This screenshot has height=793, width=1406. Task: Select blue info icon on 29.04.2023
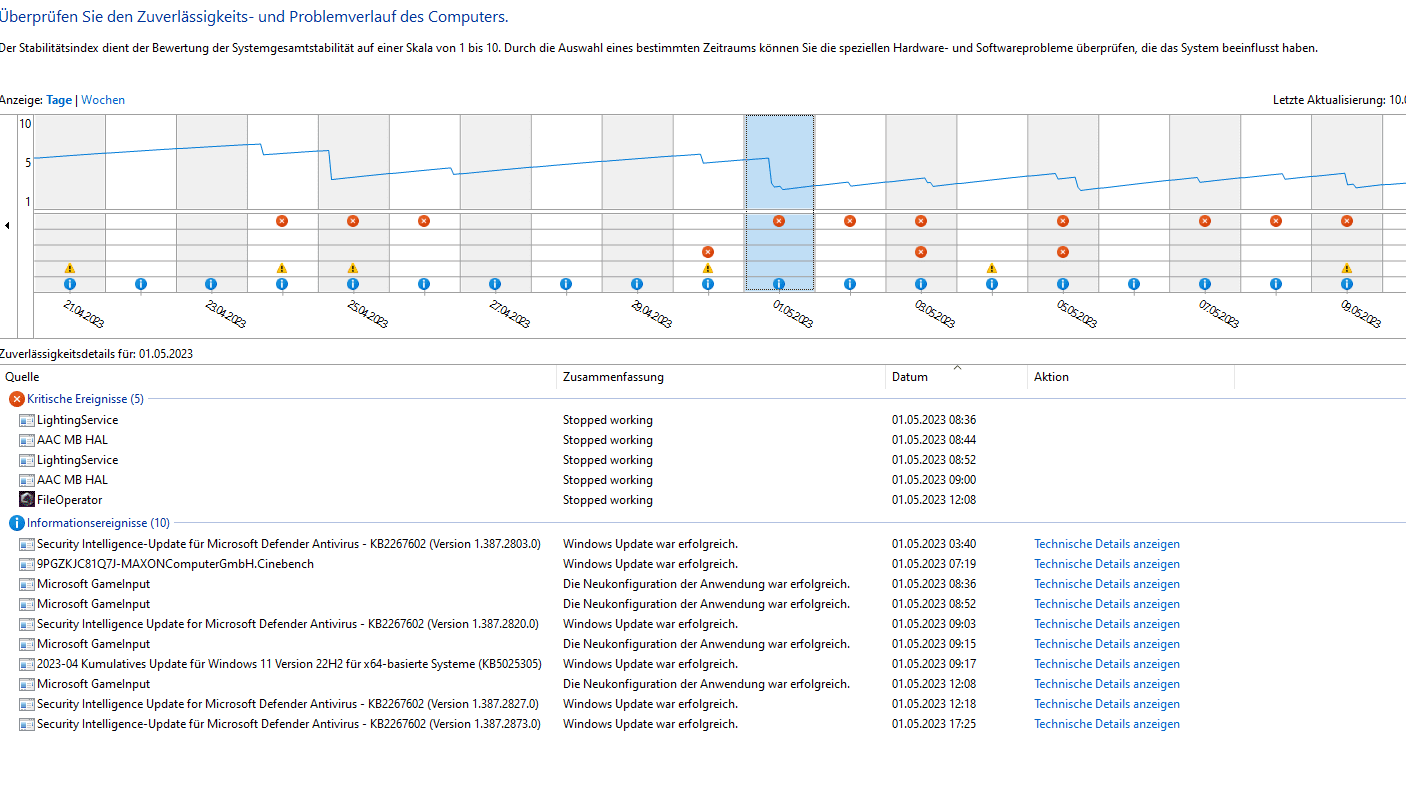(637, 284)
